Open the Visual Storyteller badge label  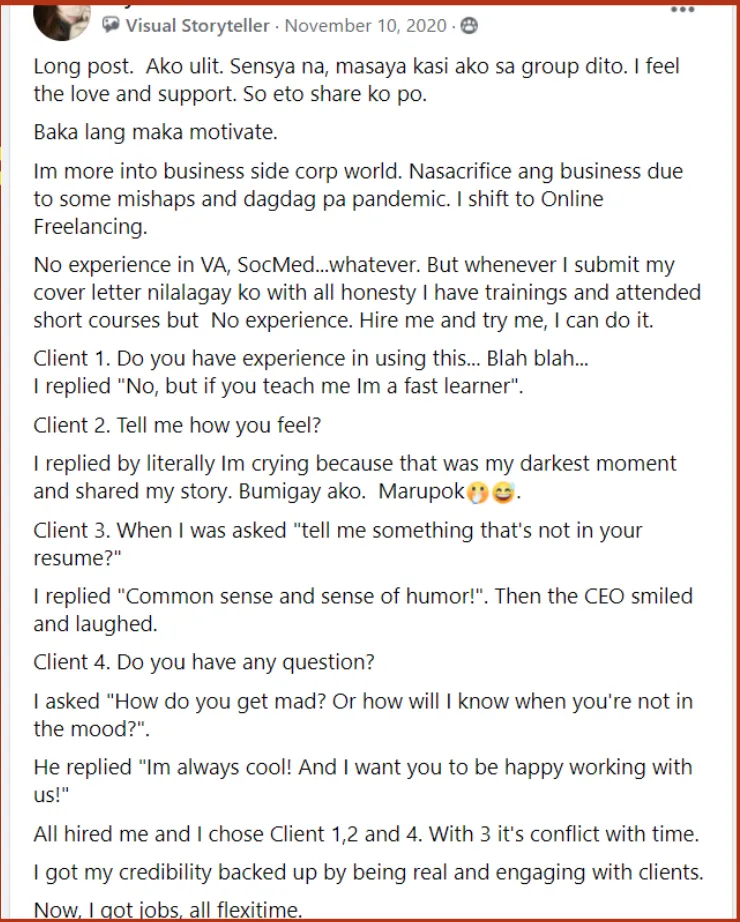click(197, 26)
